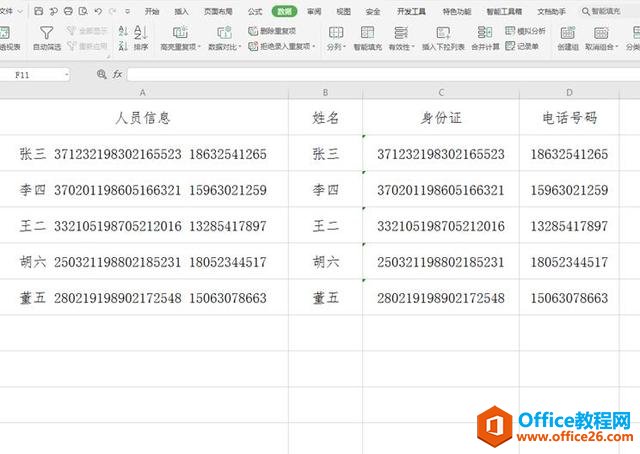This screenshot has height=454, width=640.
Task: Expand the Highlight Duplicates dropdown (高亮重复项)
Action: tap(200, 47)
